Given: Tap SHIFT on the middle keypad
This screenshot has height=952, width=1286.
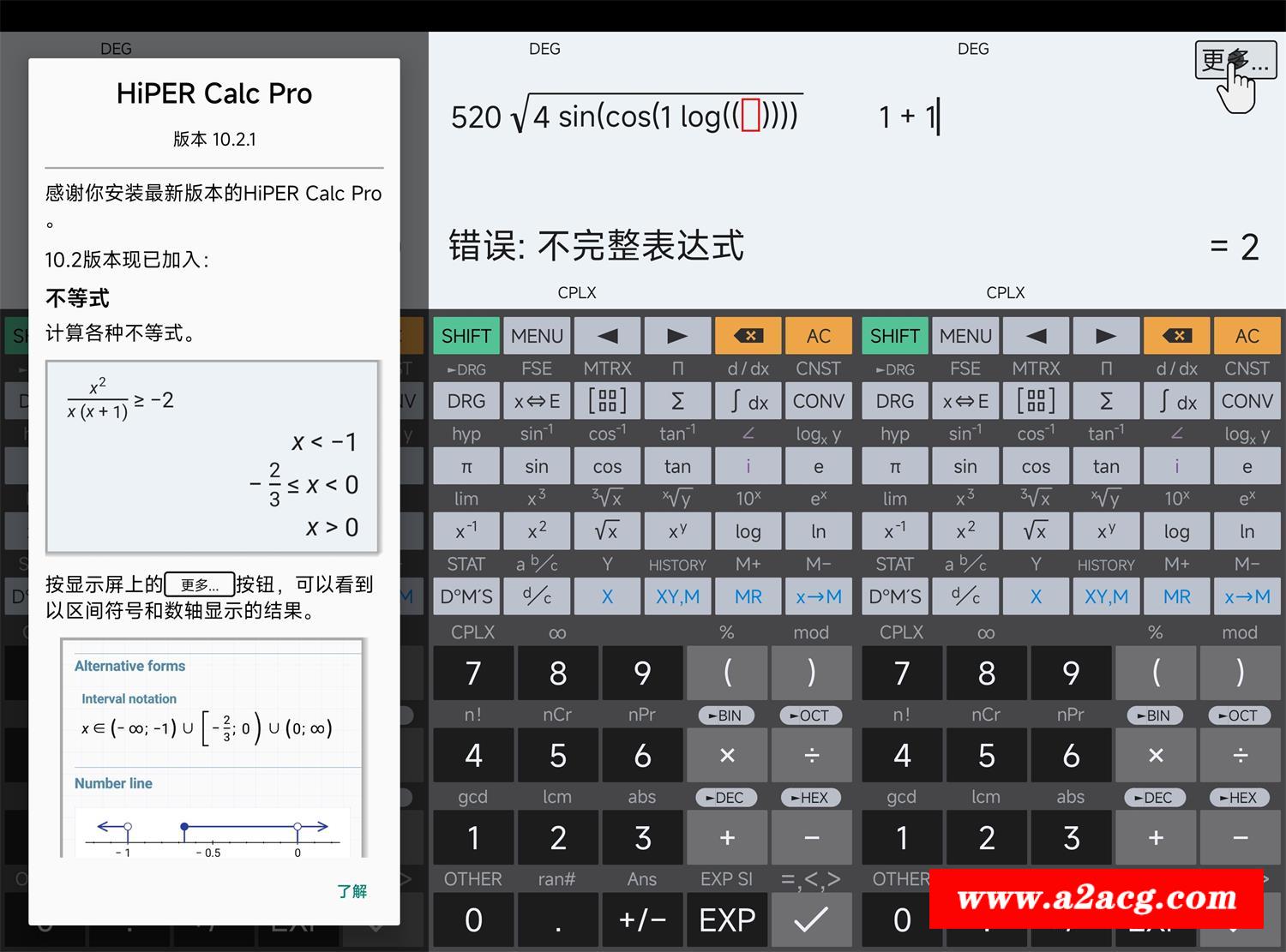Looking at the screenshot, I should click(x=466, y=336).
